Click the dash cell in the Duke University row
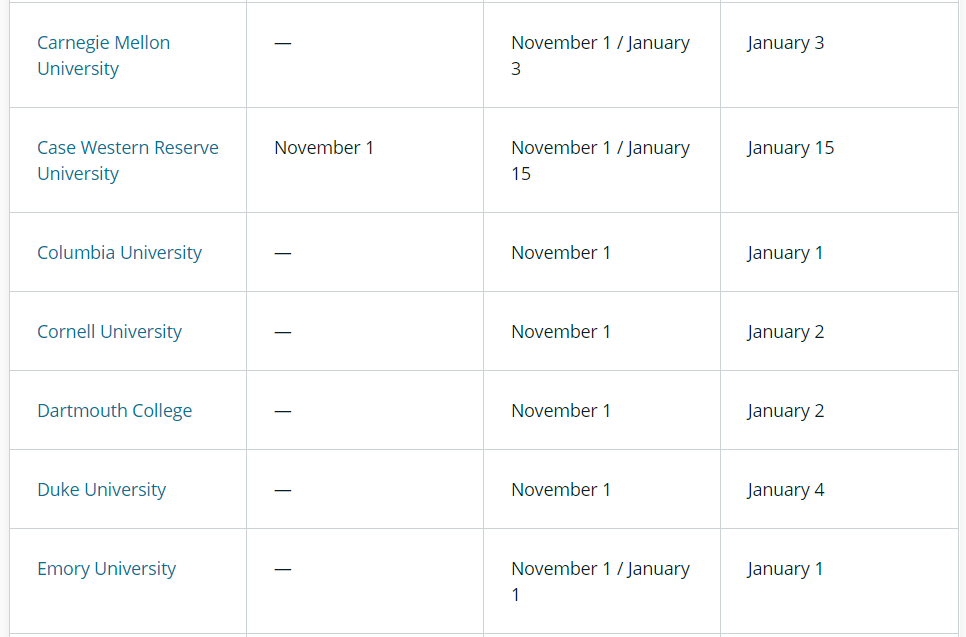Screen dimensions: 966x637 (283, 490)
